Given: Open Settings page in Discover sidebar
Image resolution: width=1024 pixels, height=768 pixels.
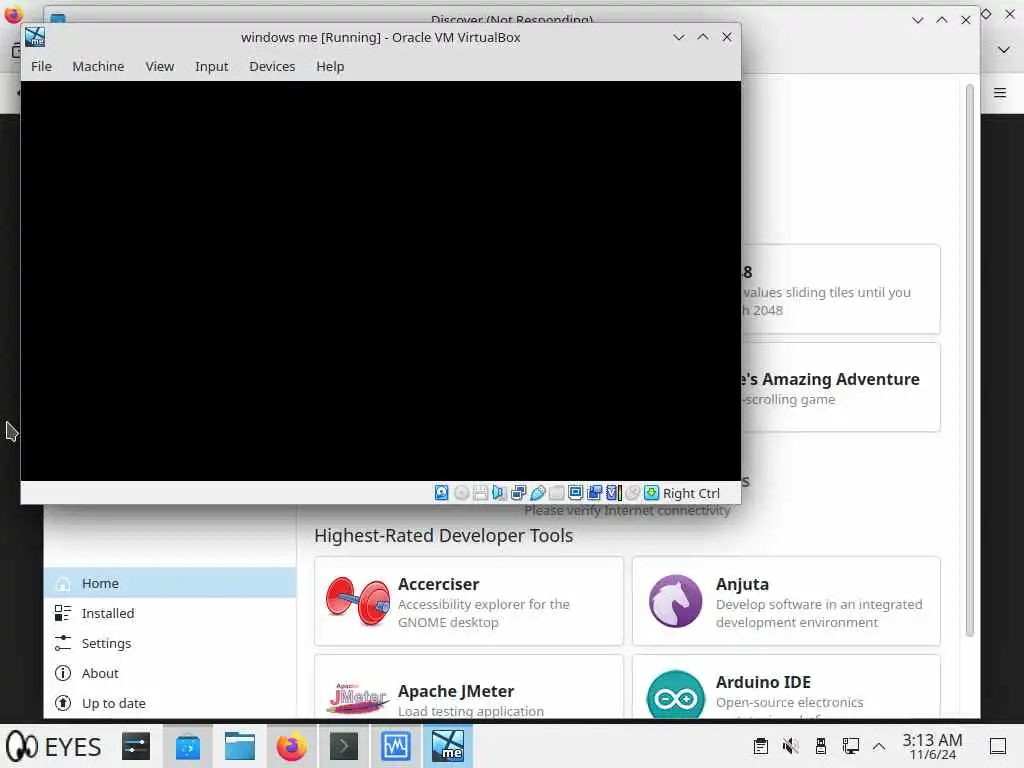Looking at the screenshot, I should tap(170, 643).
